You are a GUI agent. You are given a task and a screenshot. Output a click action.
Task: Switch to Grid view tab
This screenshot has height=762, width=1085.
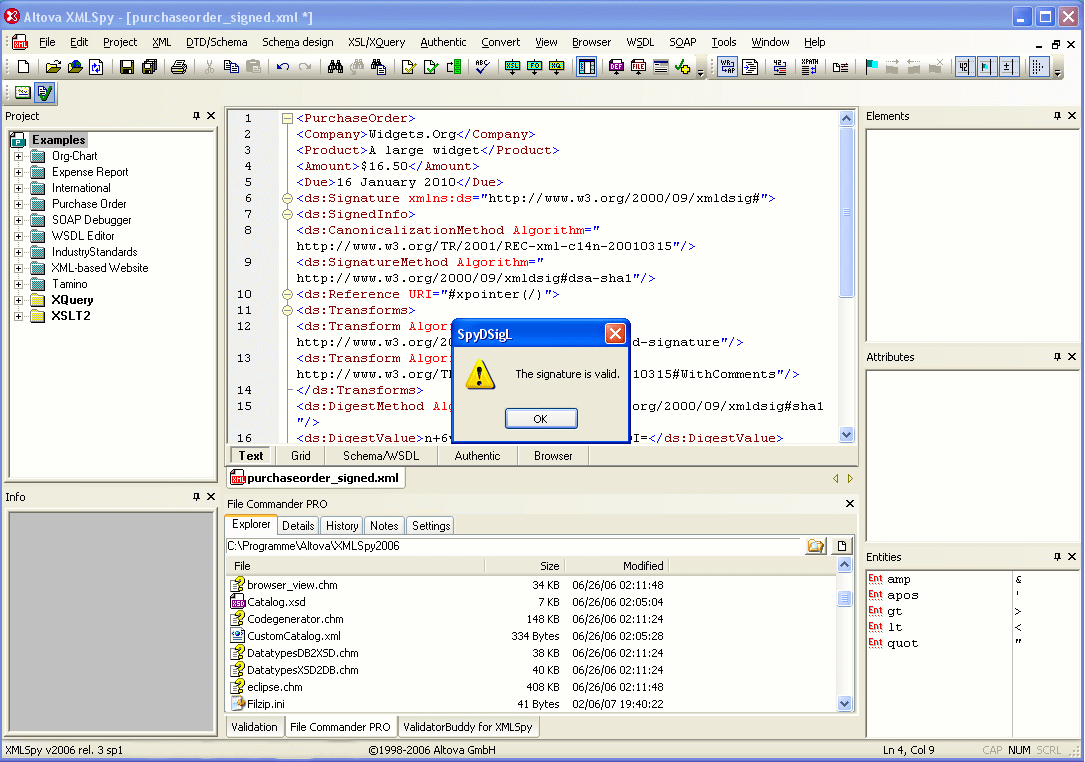click(x=300, y=456)
